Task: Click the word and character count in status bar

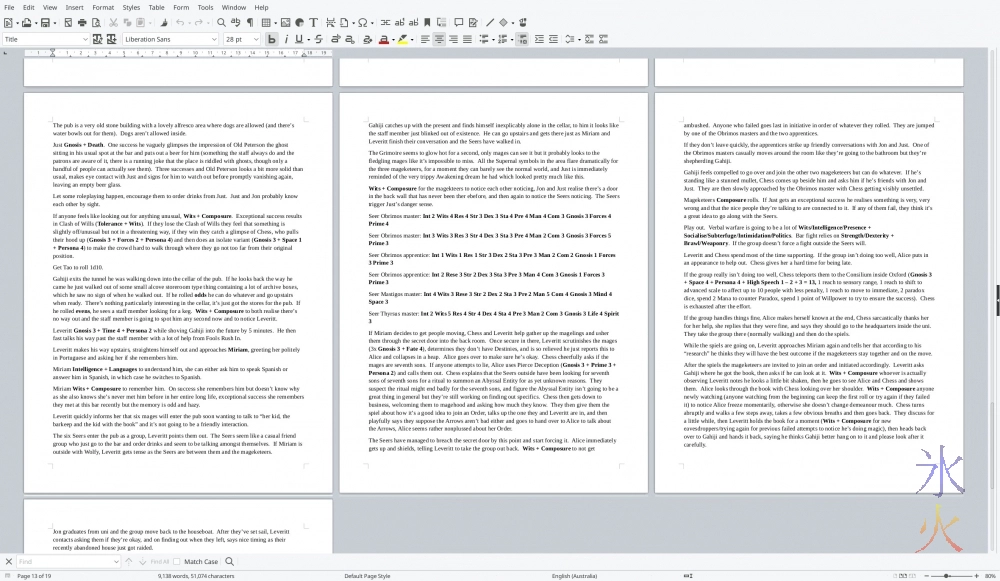Action: (195, 576)
